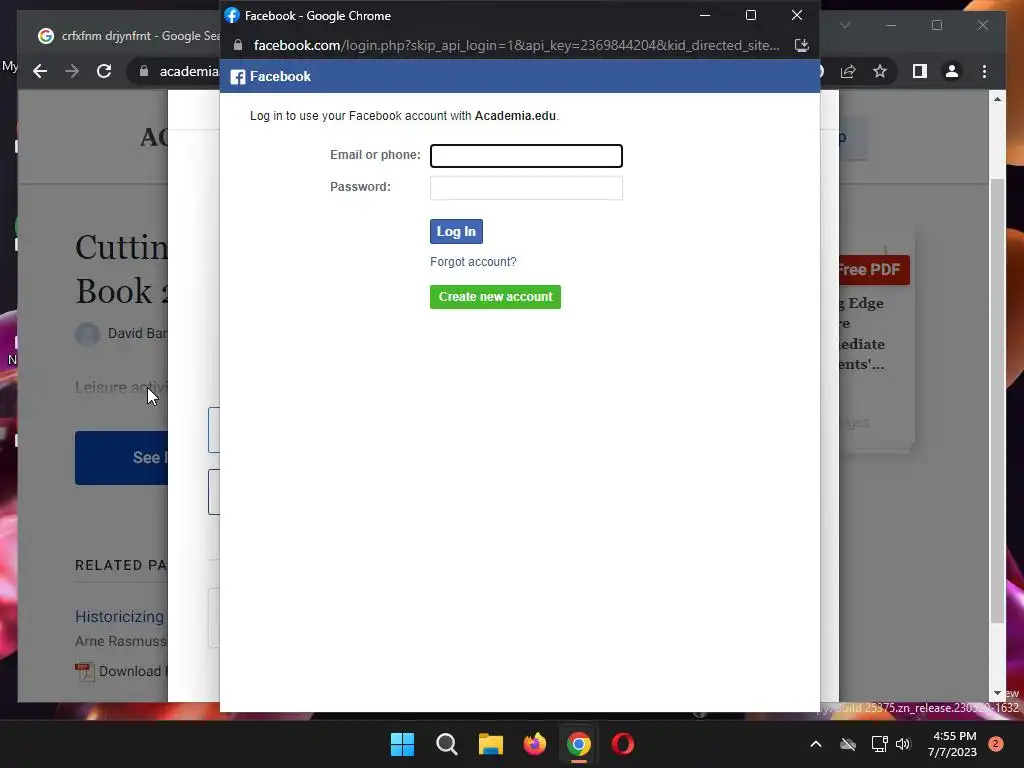The width and height of the screenshot is (1024, 768).
Task: Click the Chrome icon in the taskbar
Action: pos(579,744)
